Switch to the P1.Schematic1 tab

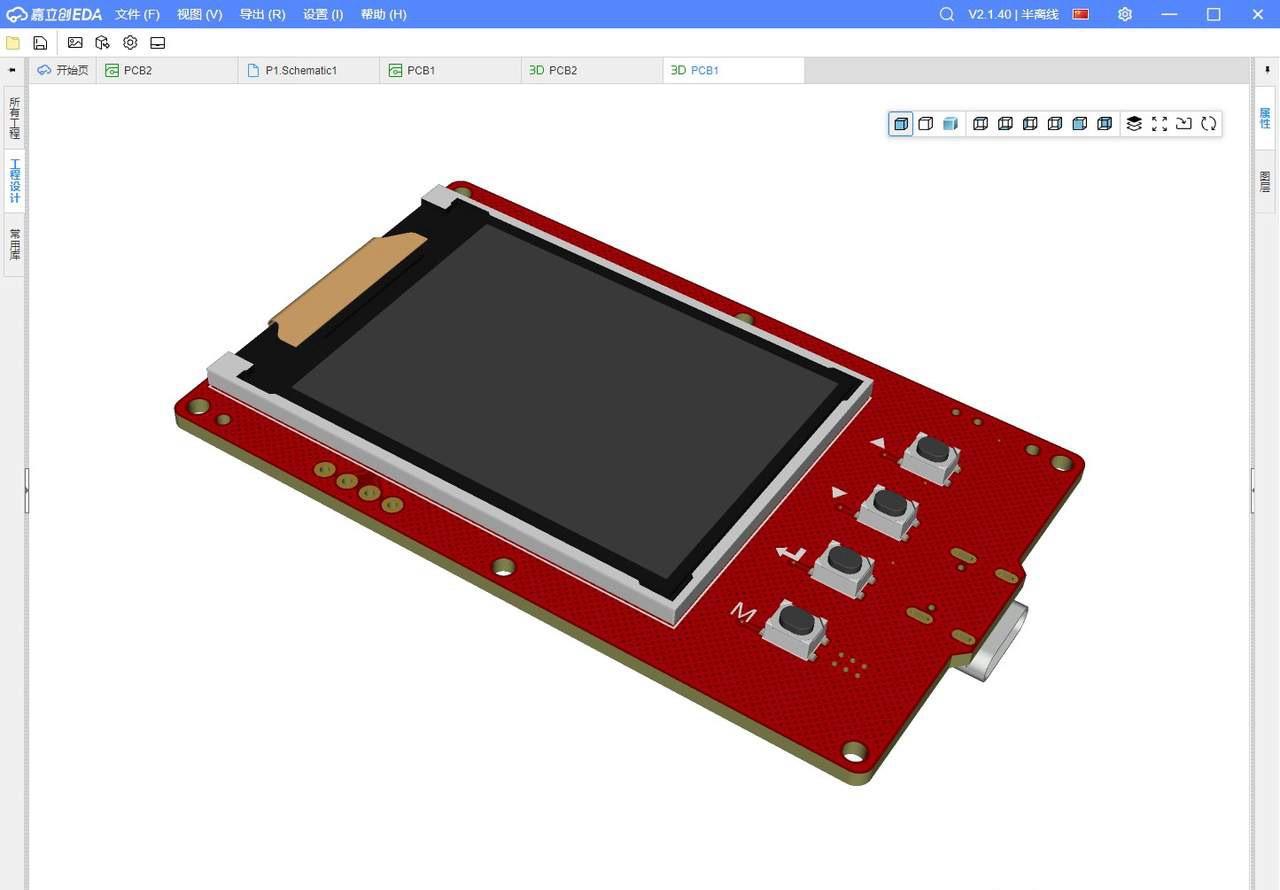coord(300,71)
